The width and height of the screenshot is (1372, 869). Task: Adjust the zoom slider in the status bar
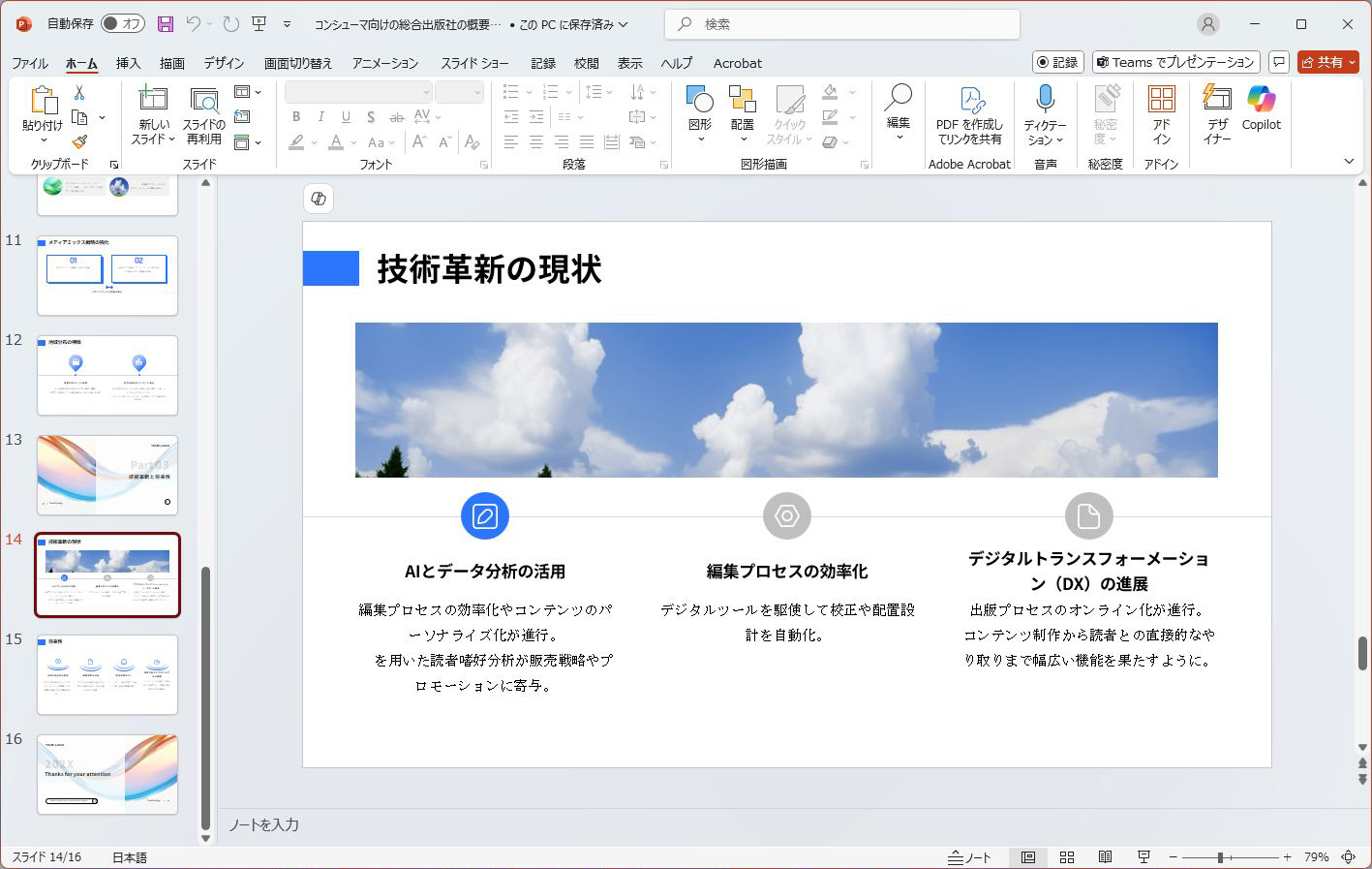click(1221, 857)
